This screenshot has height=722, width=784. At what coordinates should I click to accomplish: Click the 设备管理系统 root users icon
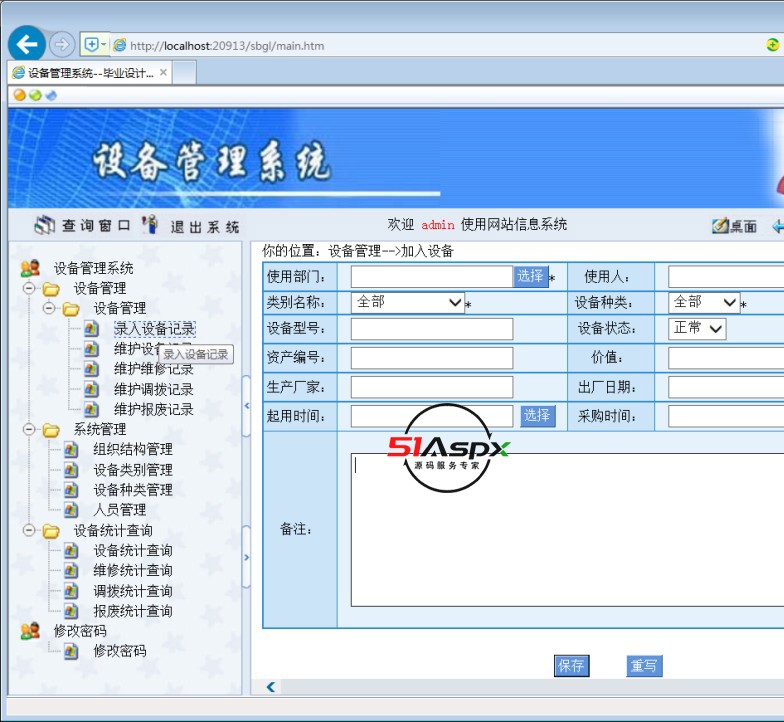pyautogui.click(x=30, y=268)
